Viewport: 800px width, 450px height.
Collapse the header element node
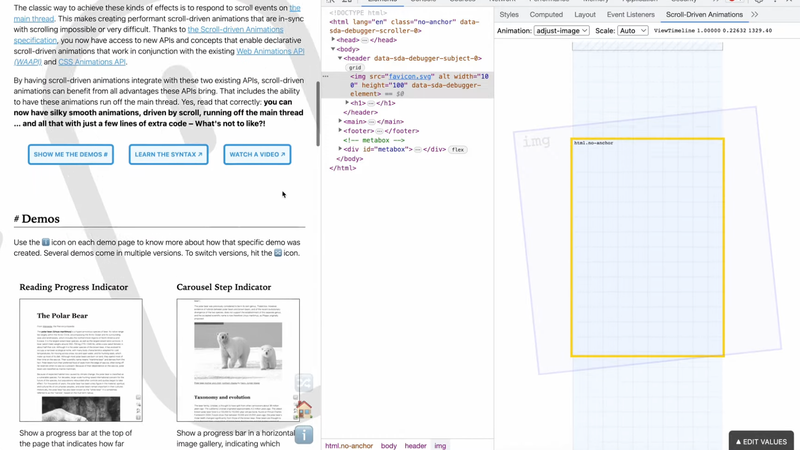tap(340, 58)
